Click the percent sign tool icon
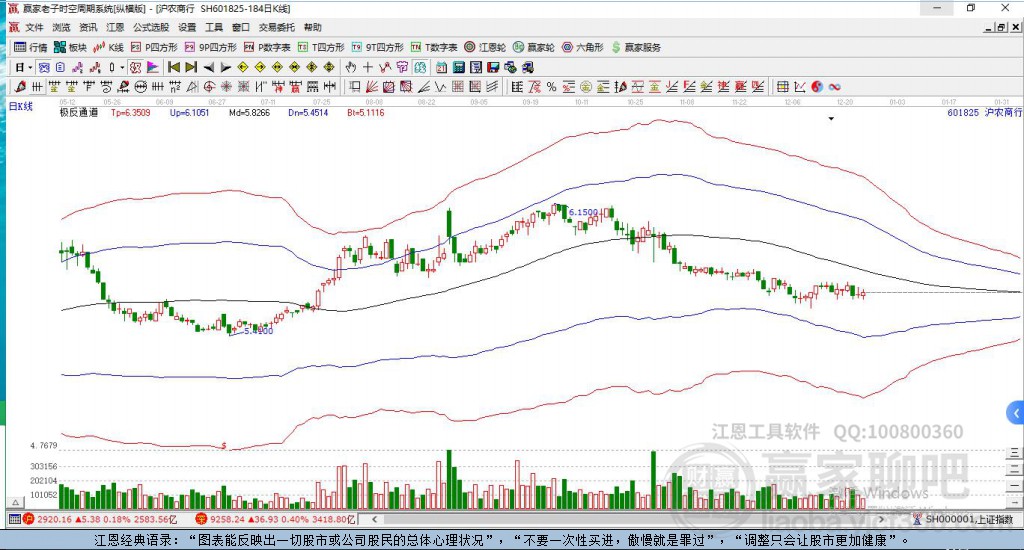The width and height of the screenshot is (1024, 550). tap(551, 86)
